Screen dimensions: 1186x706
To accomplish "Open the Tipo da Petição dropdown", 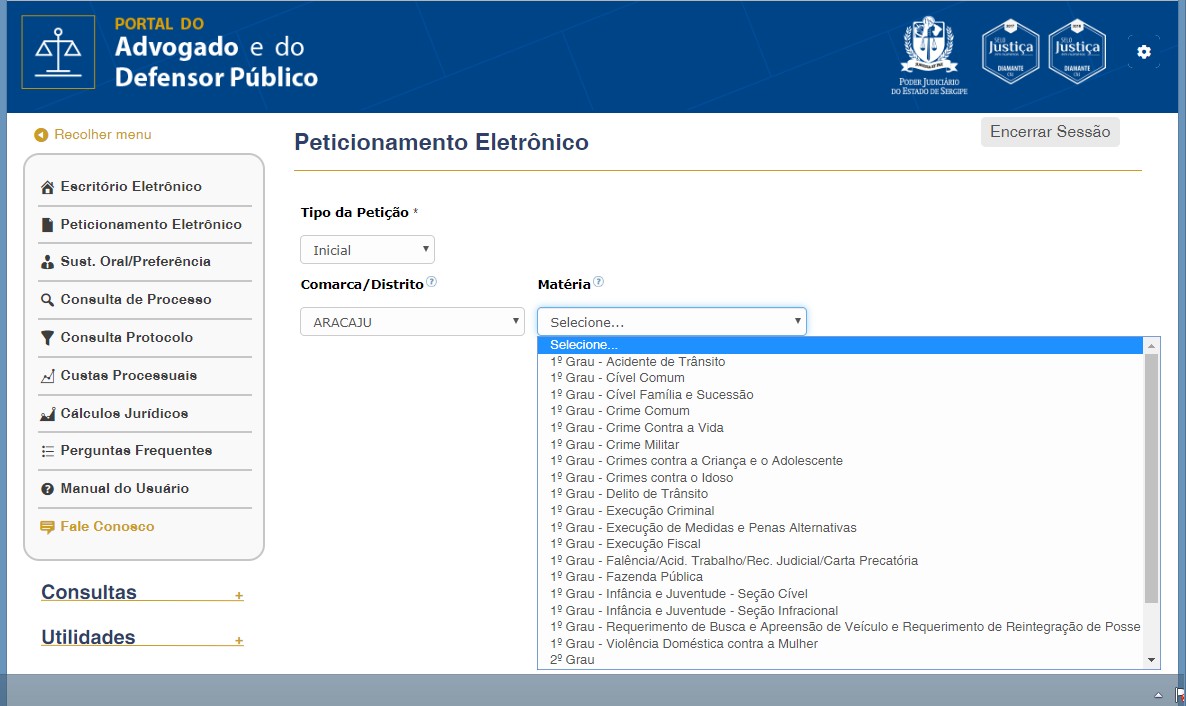I will point(367,250).
